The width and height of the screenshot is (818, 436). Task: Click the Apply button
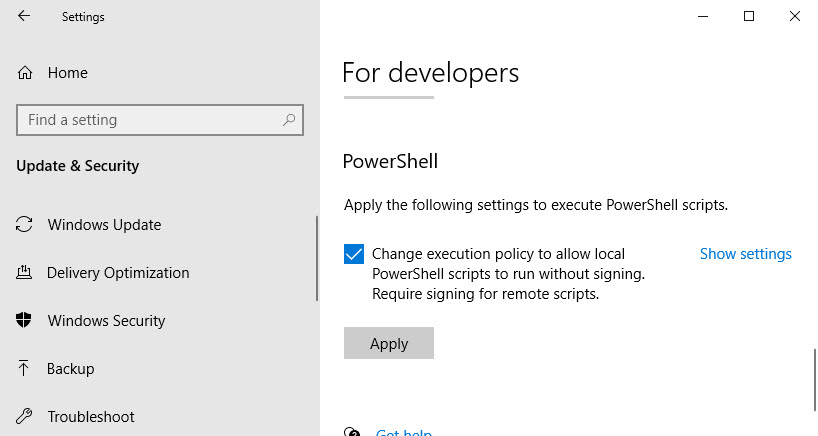[389, 343]
